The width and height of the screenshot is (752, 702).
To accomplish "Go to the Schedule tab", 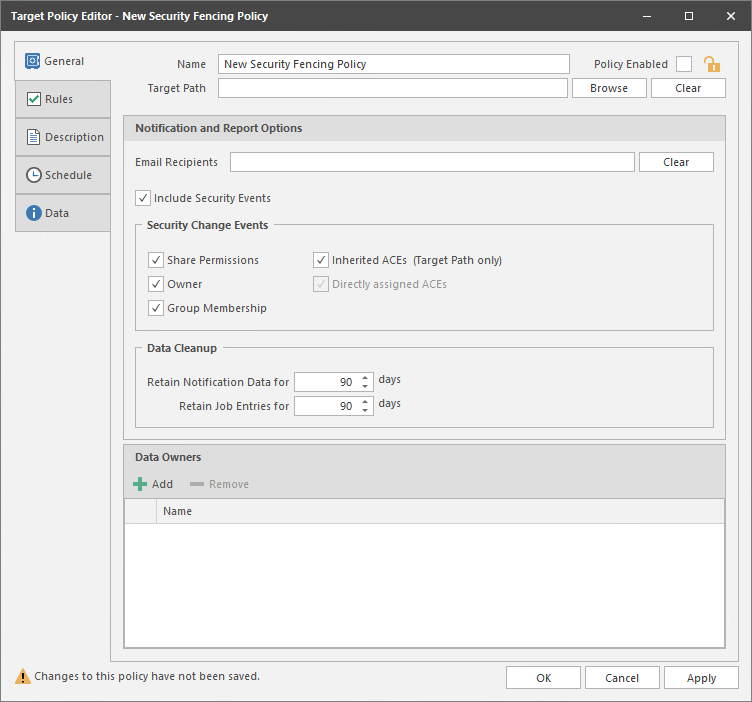I will point(63,175).
